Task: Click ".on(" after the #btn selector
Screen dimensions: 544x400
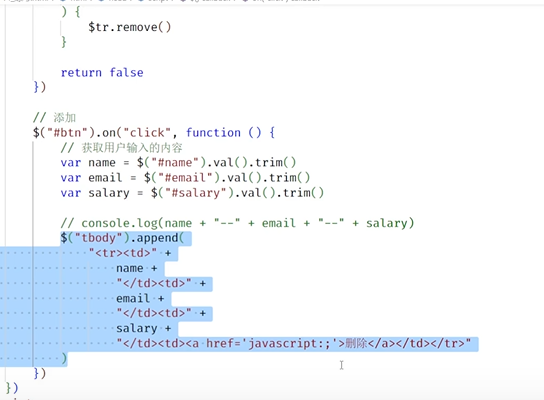Action: coord(109,133)
